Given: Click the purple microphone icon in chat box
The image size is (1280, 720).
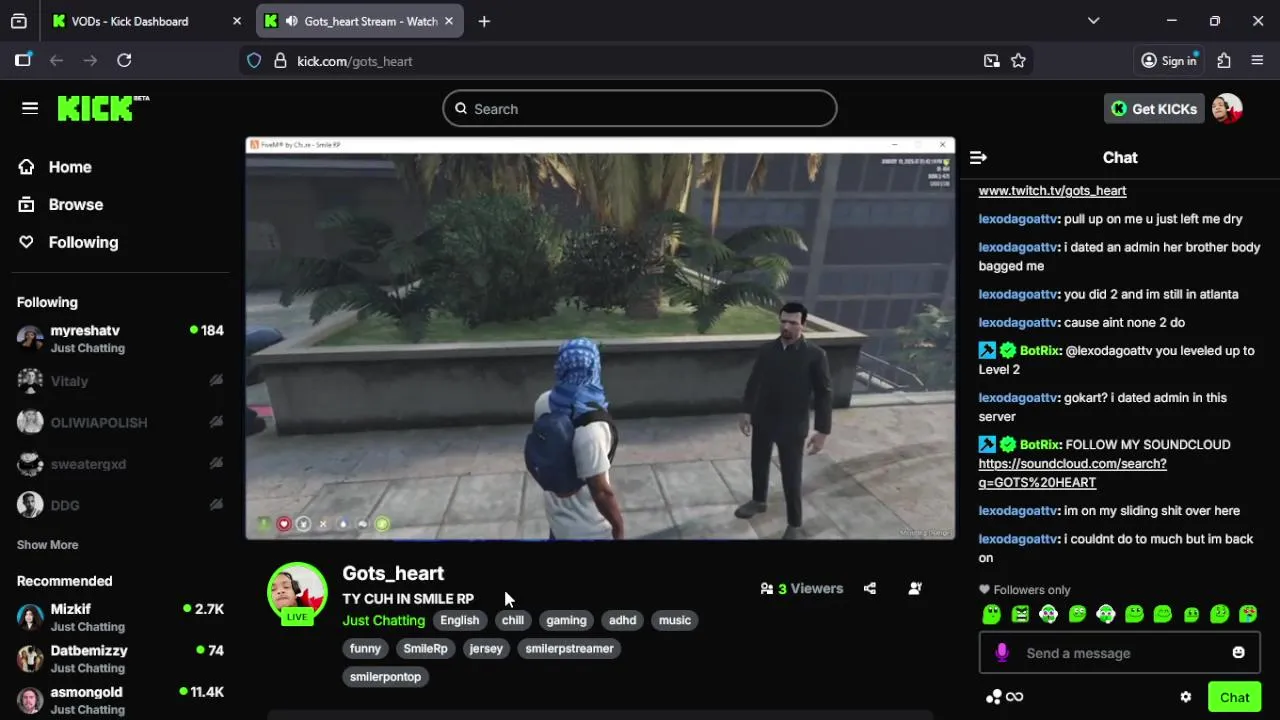Looking at the screenshot, I should pos(1002,653).
